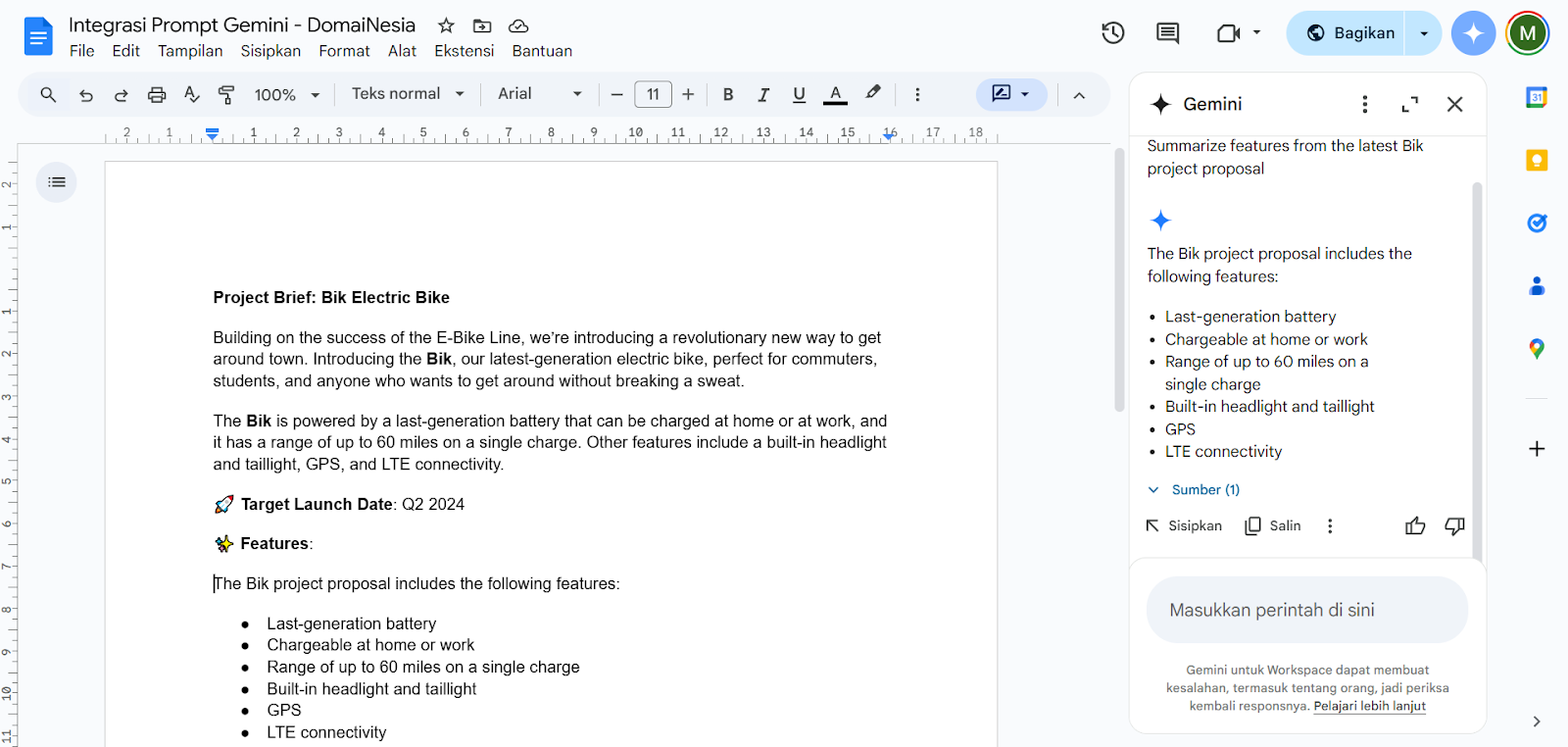The width and height of the screenshot is (1568, 747).
Task: Open version history clock icon
Action: click(x=1112, y=33)
